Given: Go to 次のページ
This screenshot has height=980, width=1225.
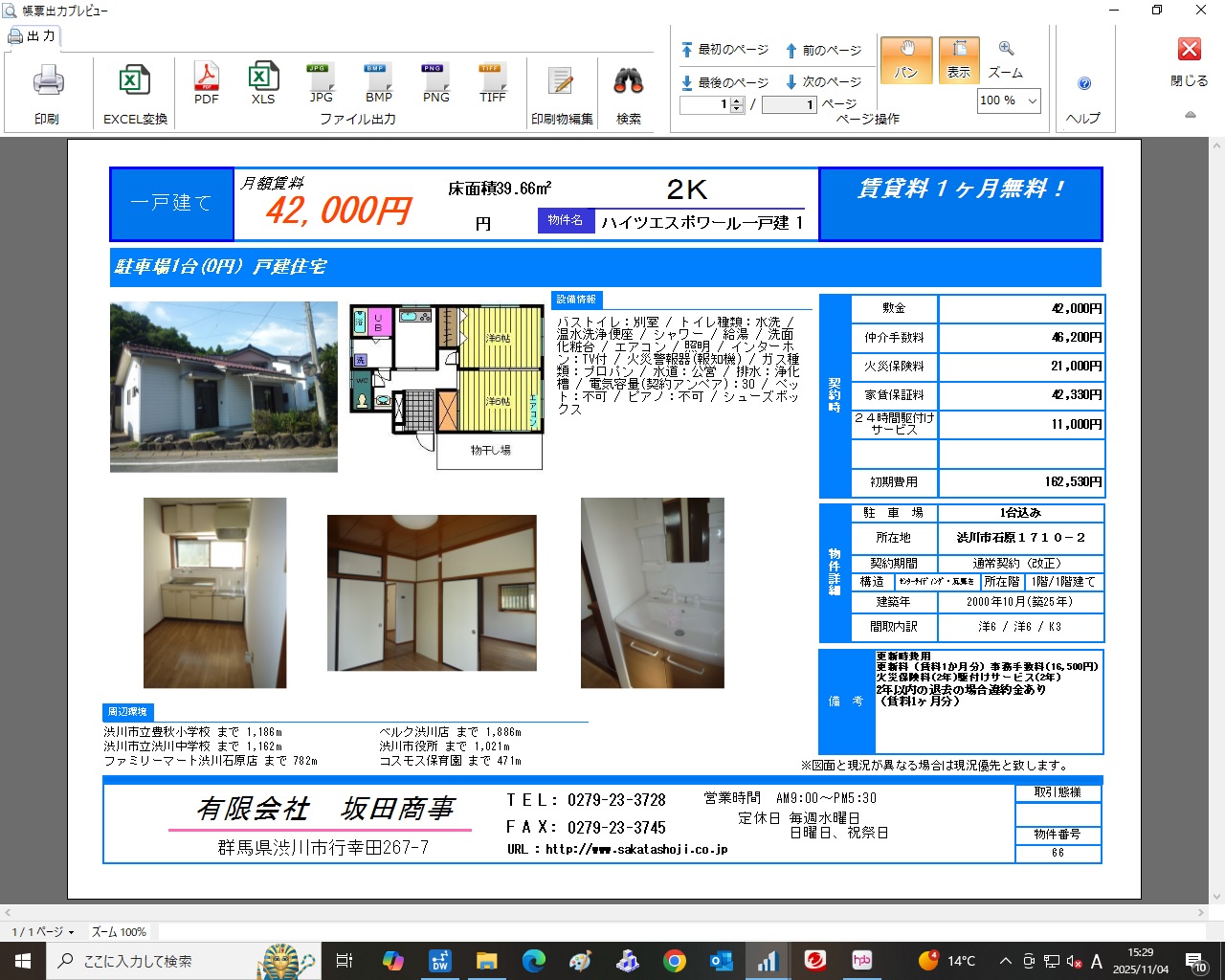Looking at the screenshot, I should (823, 82).
